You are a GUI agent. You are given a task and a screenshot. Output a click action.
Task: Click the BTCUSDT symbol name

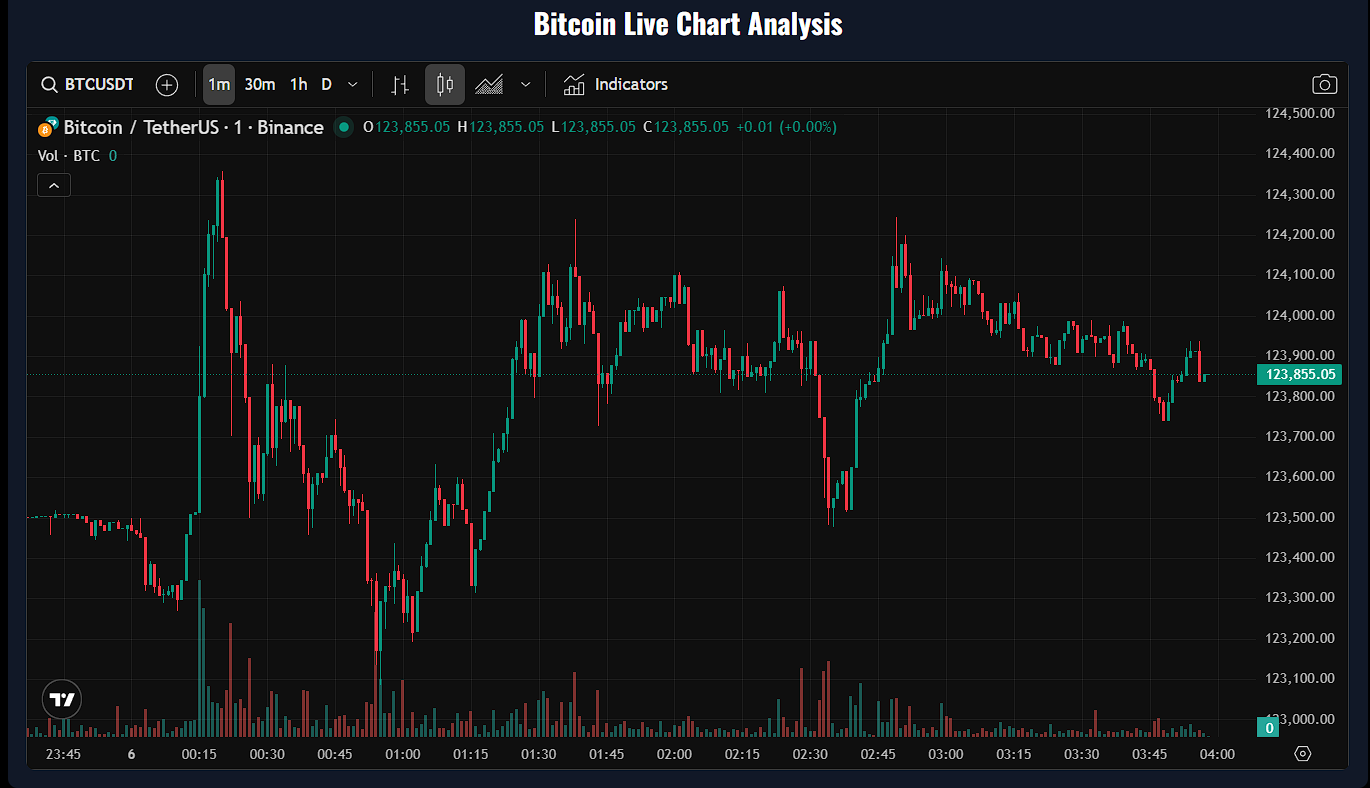click(x=100, y=84)
